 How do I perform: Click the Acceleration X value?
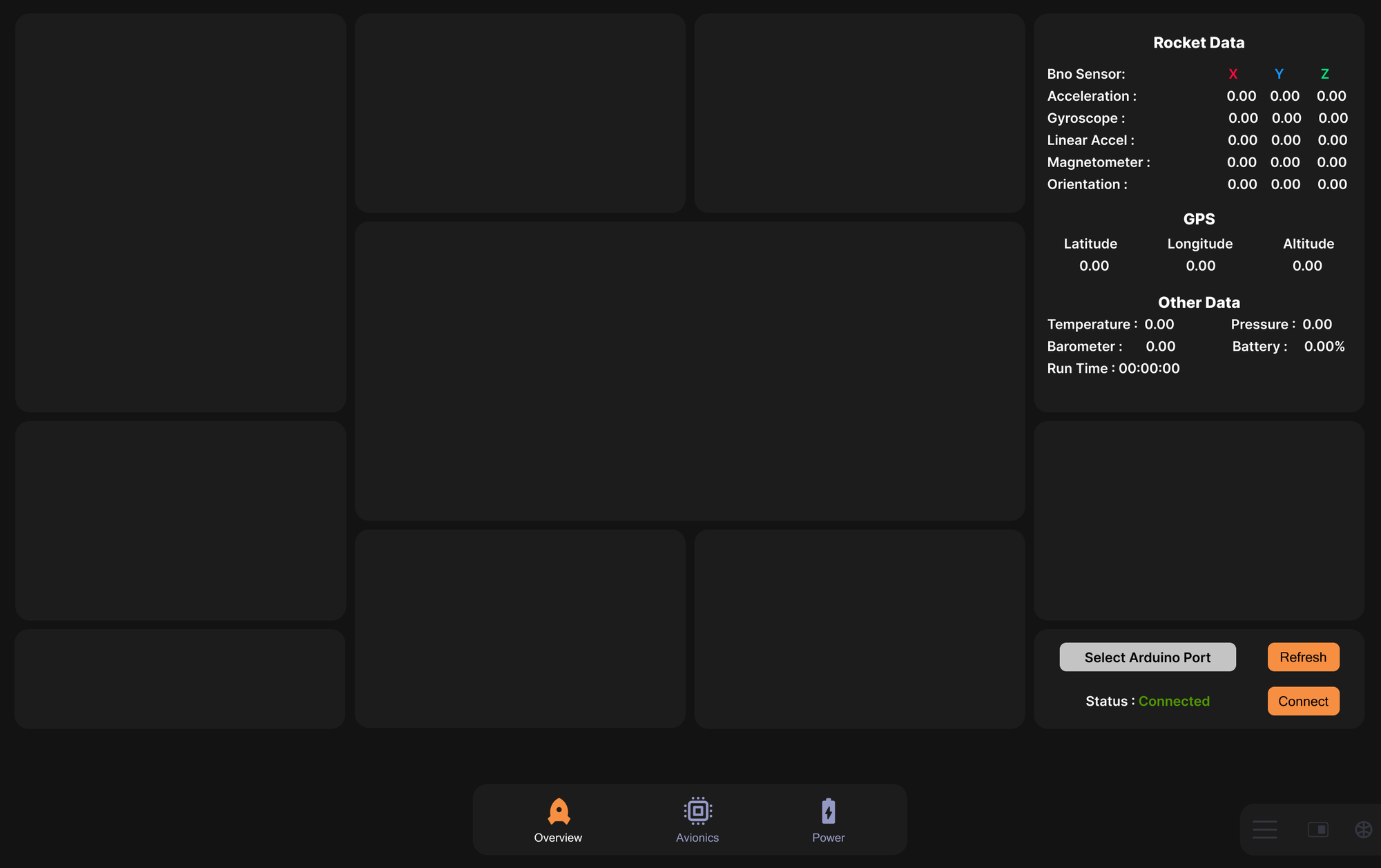click(x=1242, y=96)
